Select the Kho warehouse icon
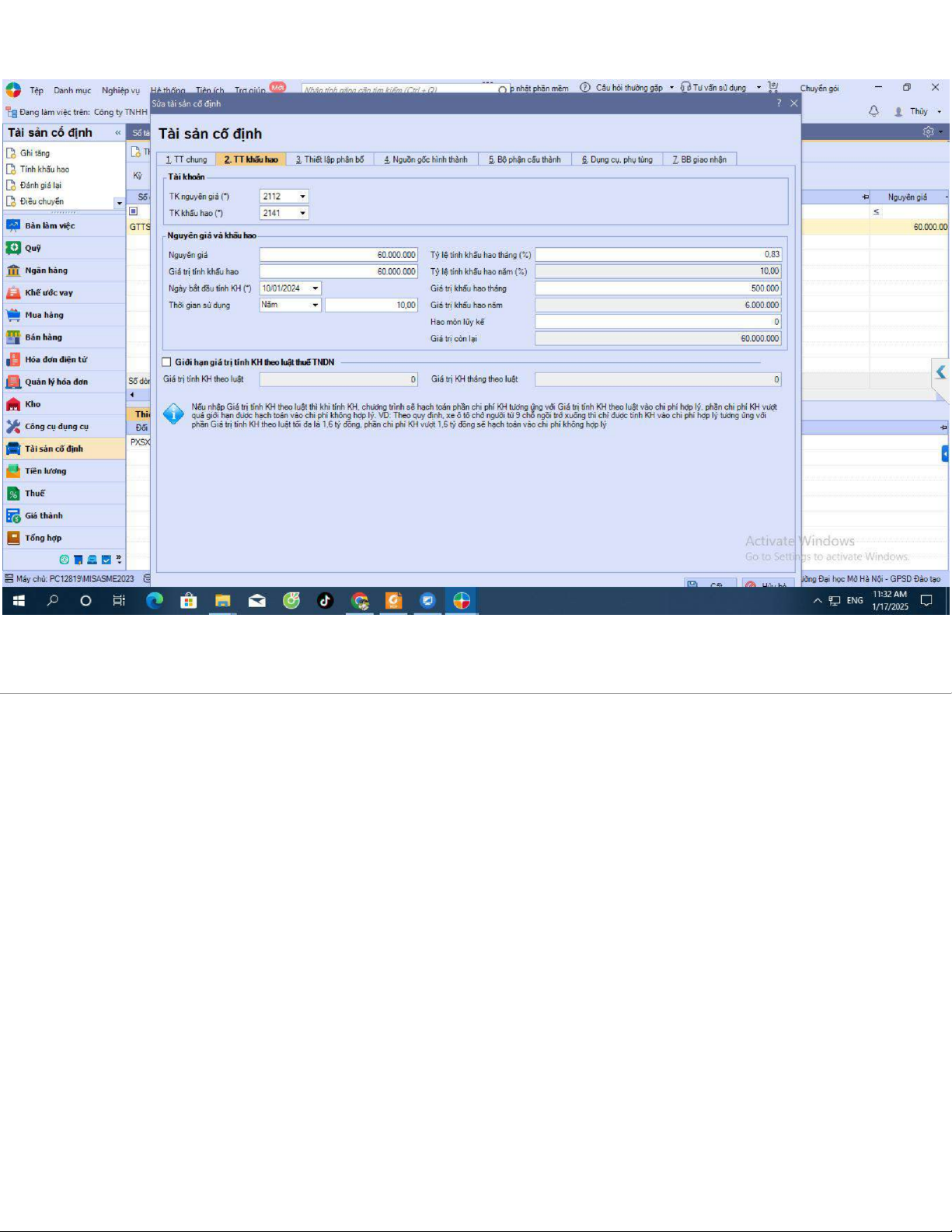The height and width of the screenshot is (1232, 952). coord(13,404)
